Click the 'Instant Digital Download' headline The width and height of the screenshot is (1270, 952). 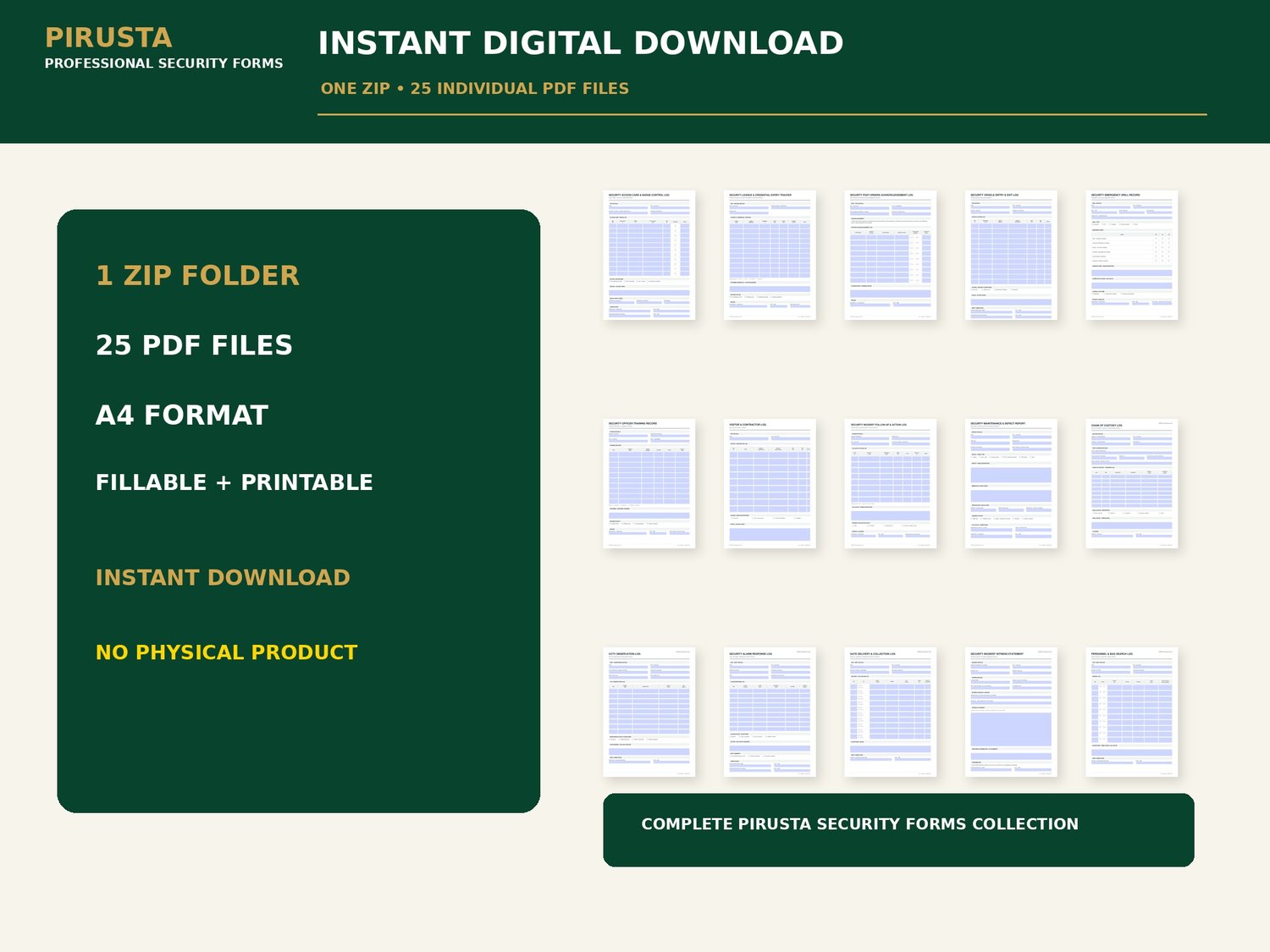coord(581,43)
